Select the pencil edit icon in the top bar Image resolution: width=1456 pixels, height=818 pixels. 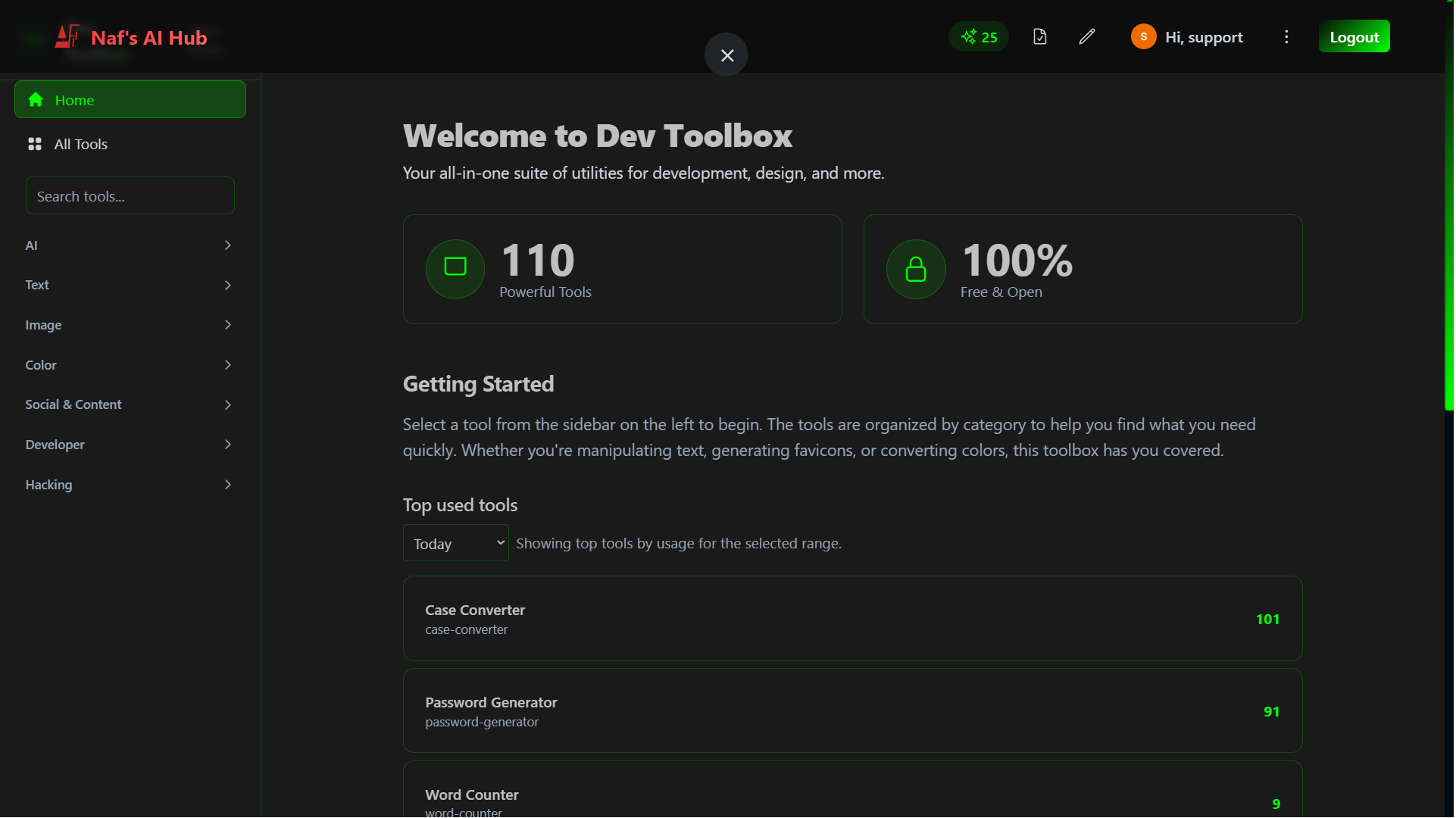(x=1086, y=36)
